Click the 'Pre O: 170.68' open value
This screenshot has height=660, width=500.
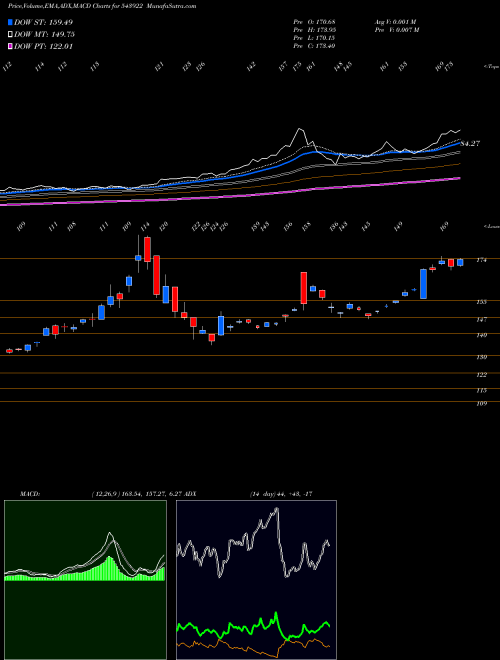point(314,22)
